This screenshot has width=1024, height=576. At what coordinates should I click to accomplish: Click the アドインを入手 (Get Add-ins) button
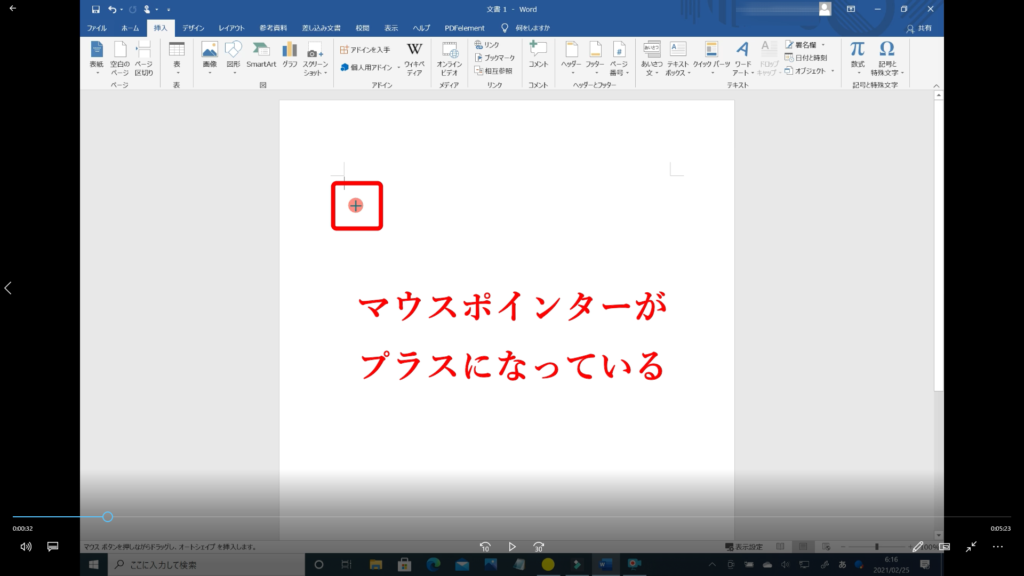(x=366, y=49)
